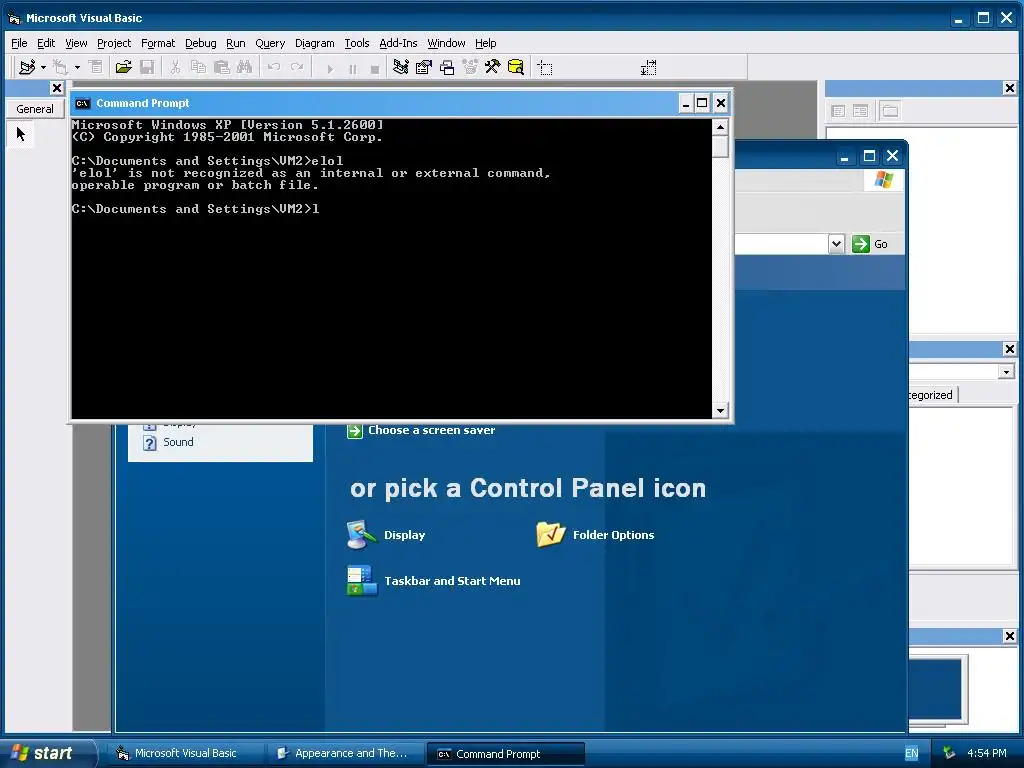
Task: Open the Add Project dropdown arrow
Action: 43,67
